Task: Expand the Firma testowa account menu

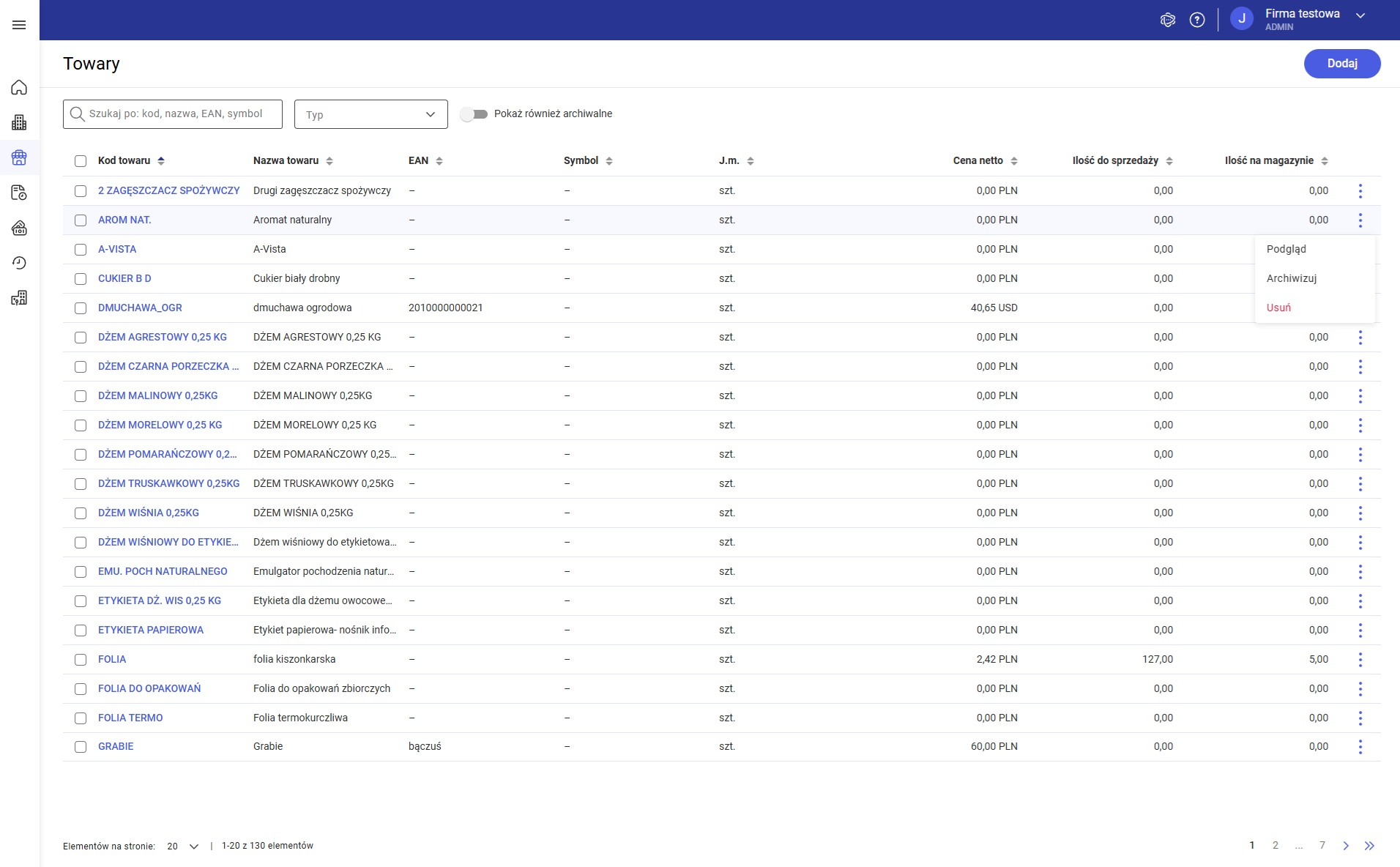Action: tap(1360, 16)
